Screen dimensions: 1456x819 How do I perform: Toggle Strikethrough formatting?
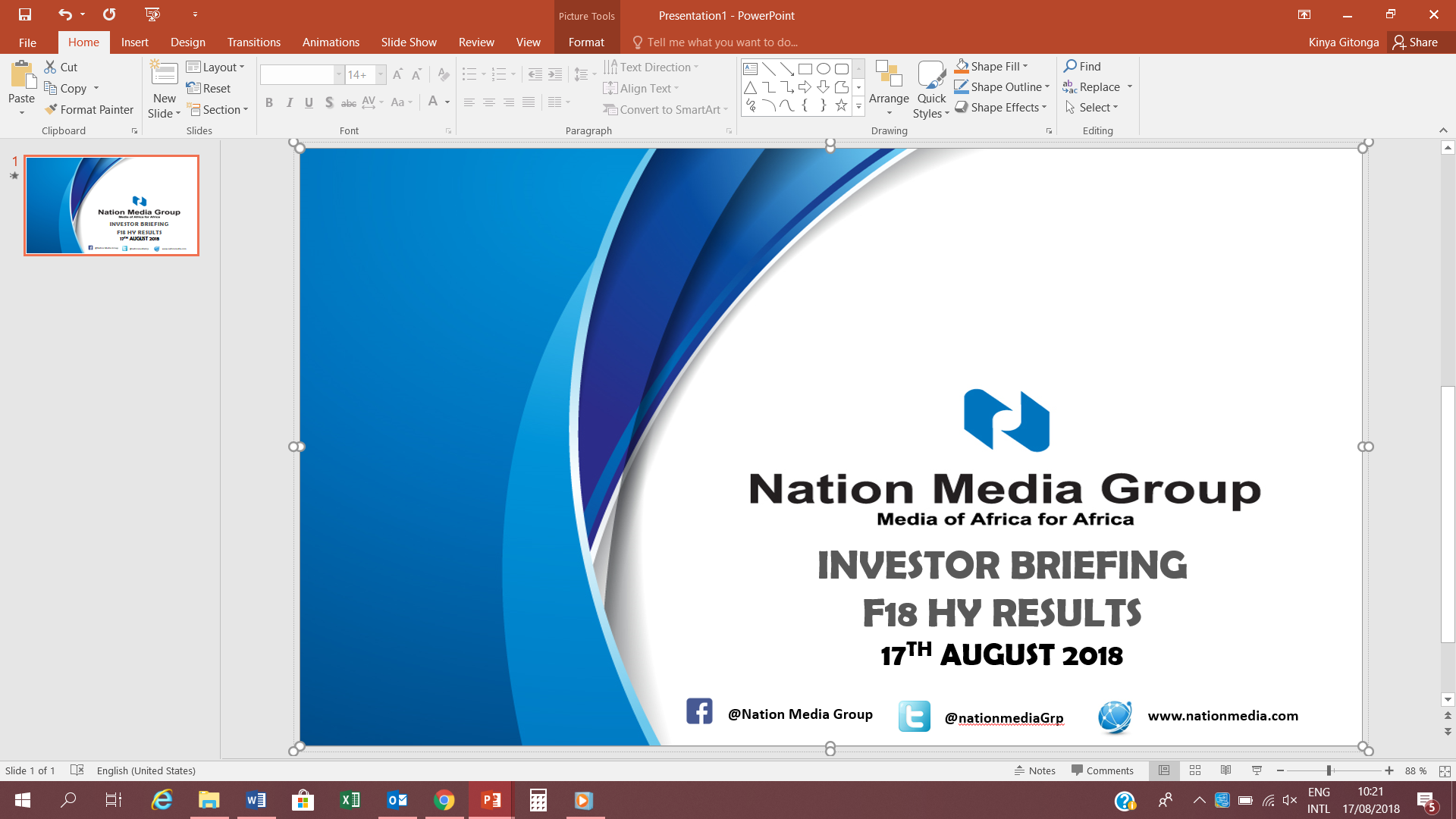tap(348, 102)
